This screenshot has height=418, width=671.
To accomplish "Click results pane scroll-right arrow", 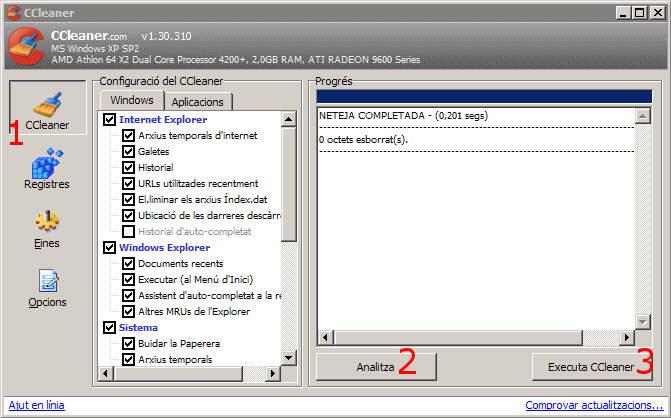I will pyautogui.click(x=627, y=338).
